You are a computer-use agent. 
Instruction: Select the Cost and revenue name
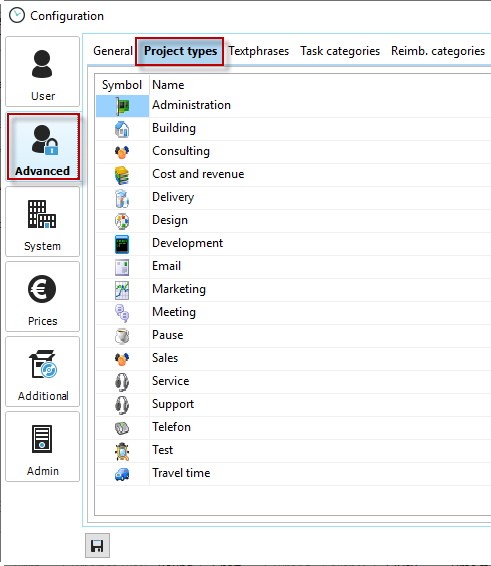click(x=198, y=174)
